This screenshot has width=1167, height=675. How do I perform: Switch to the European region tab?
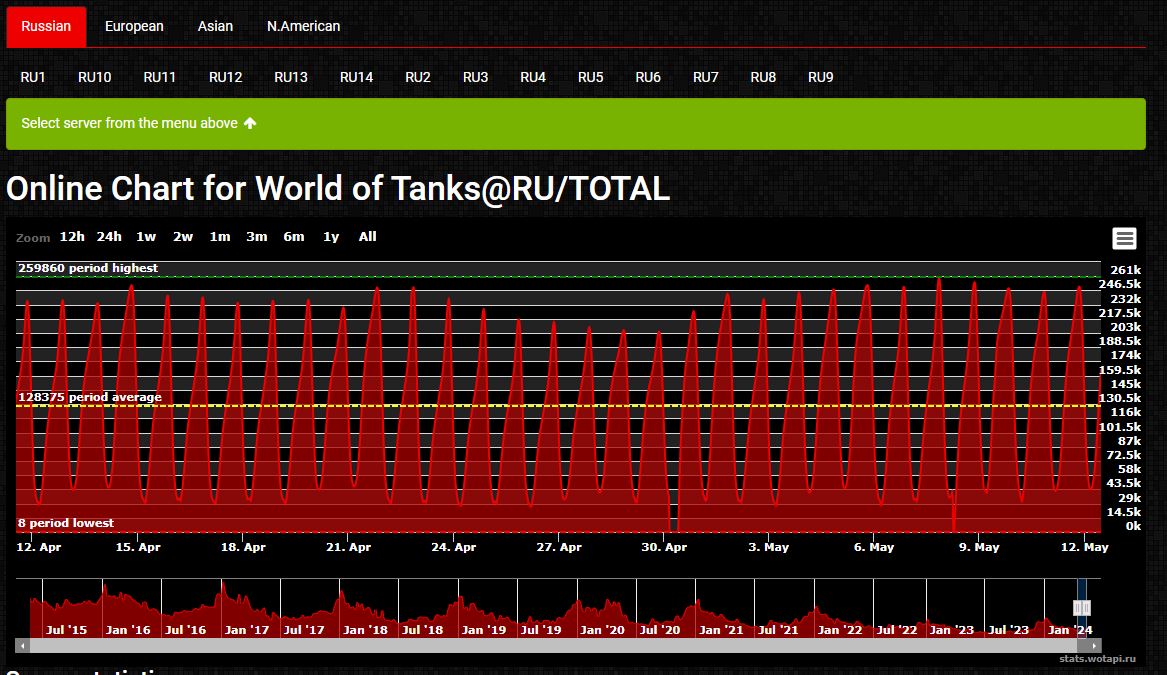pos(134,26)
